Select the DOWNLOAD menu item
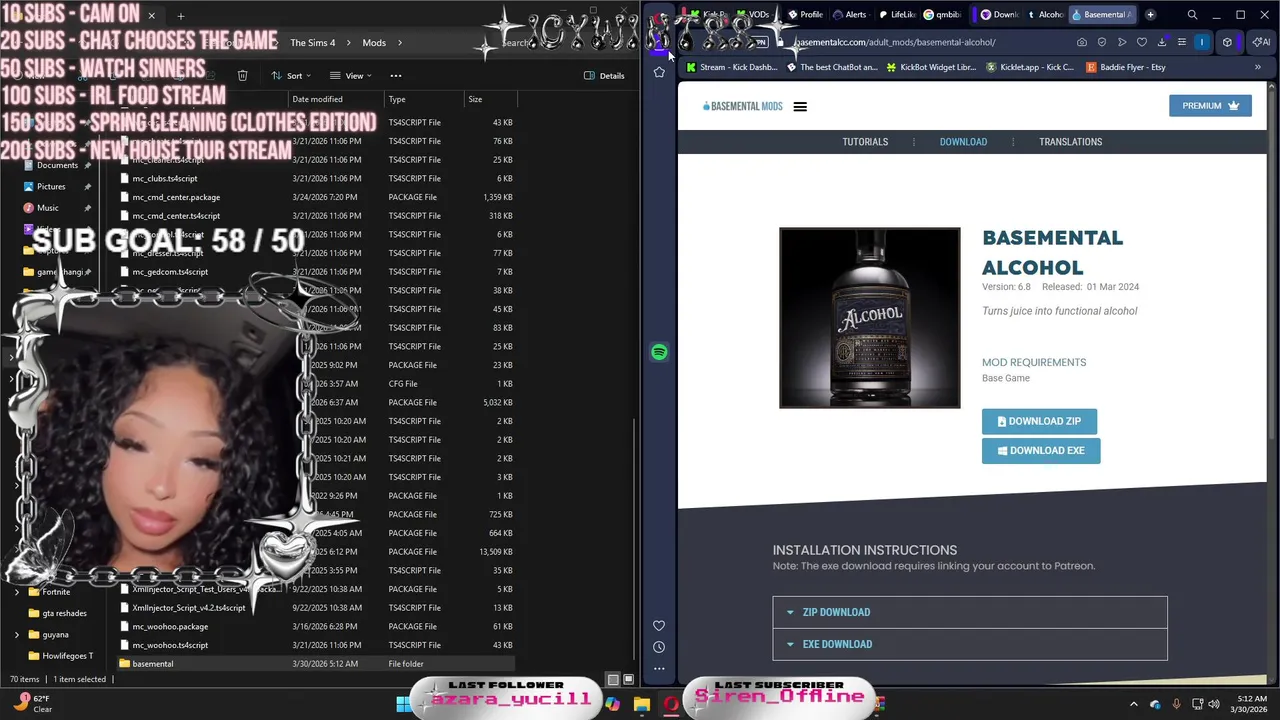The width and height of the screenshot is (1280, 720). pyautogui.click(x=963, y=142)
